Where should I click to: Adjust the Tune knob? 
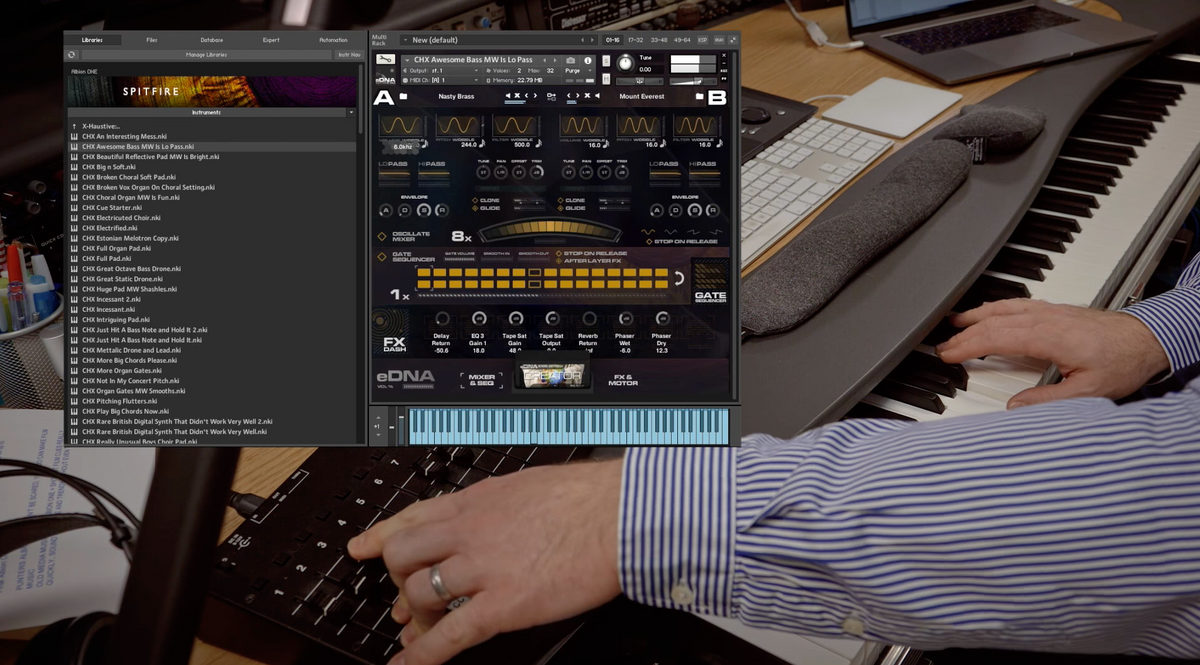tap(625, 63)
